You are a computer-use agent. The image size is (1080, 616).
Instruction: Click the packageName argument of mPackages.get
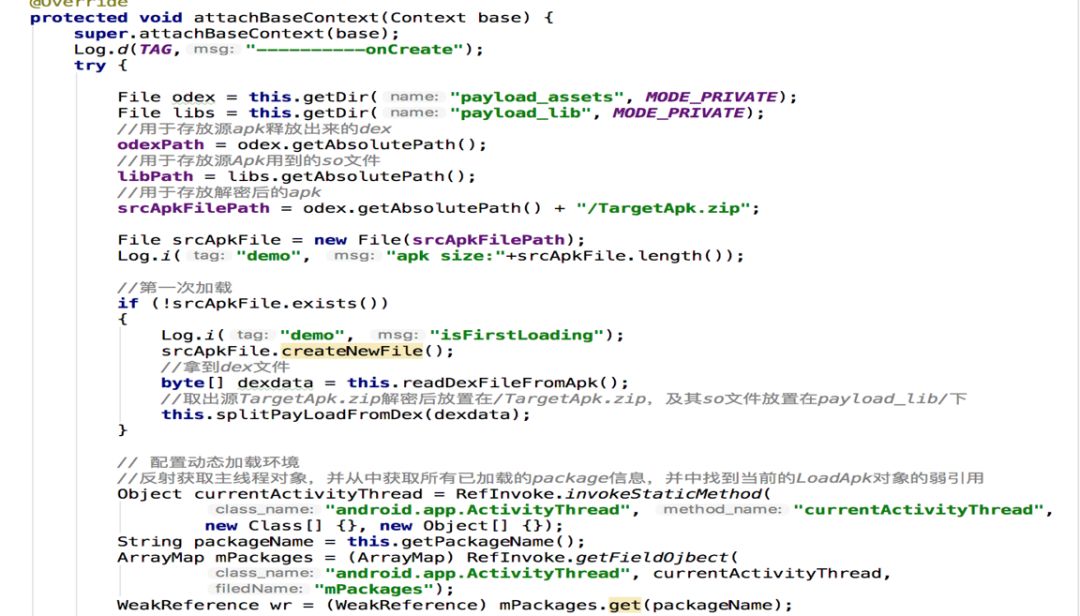point(712,605)
